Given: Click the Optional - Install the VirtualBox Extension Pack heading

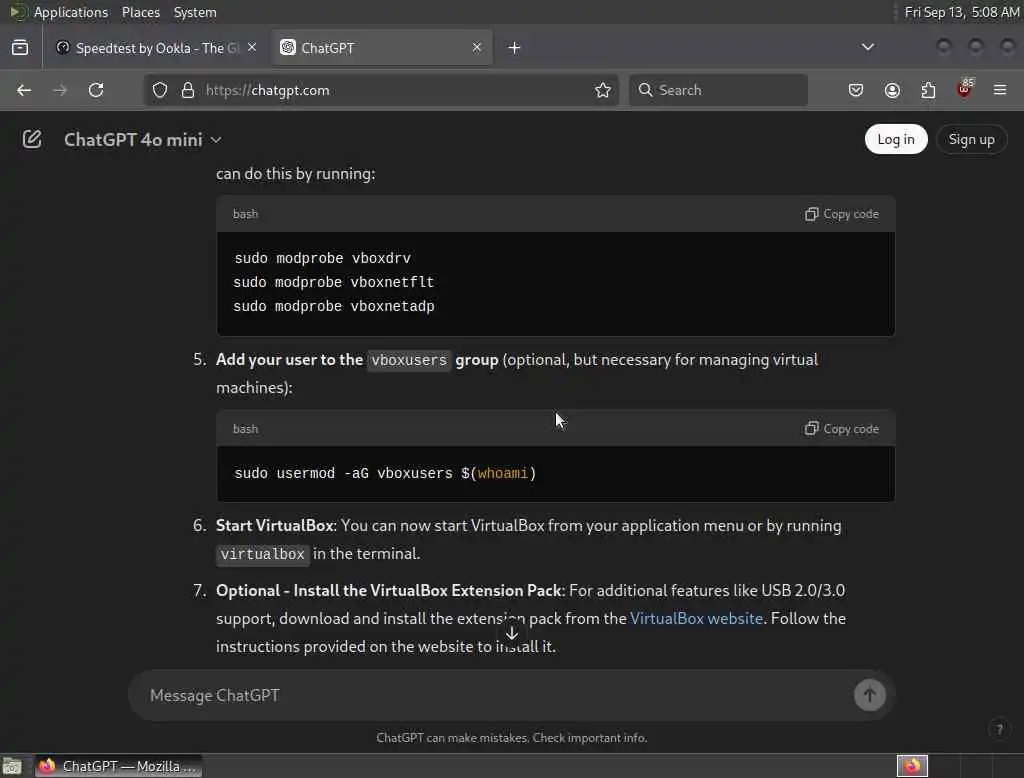Looking at the screenshot, I should [389, 591].
